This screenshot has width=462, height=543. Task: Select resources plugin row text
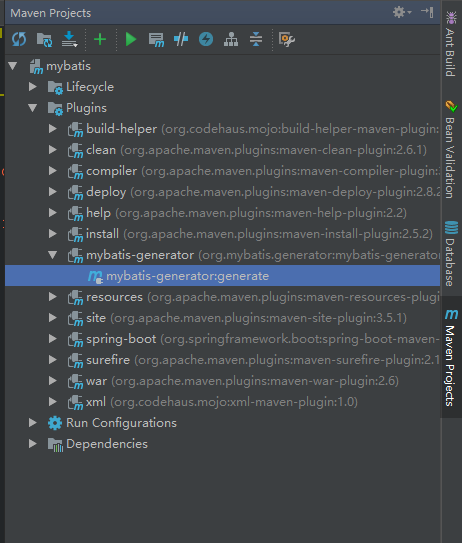coord(263,297)
